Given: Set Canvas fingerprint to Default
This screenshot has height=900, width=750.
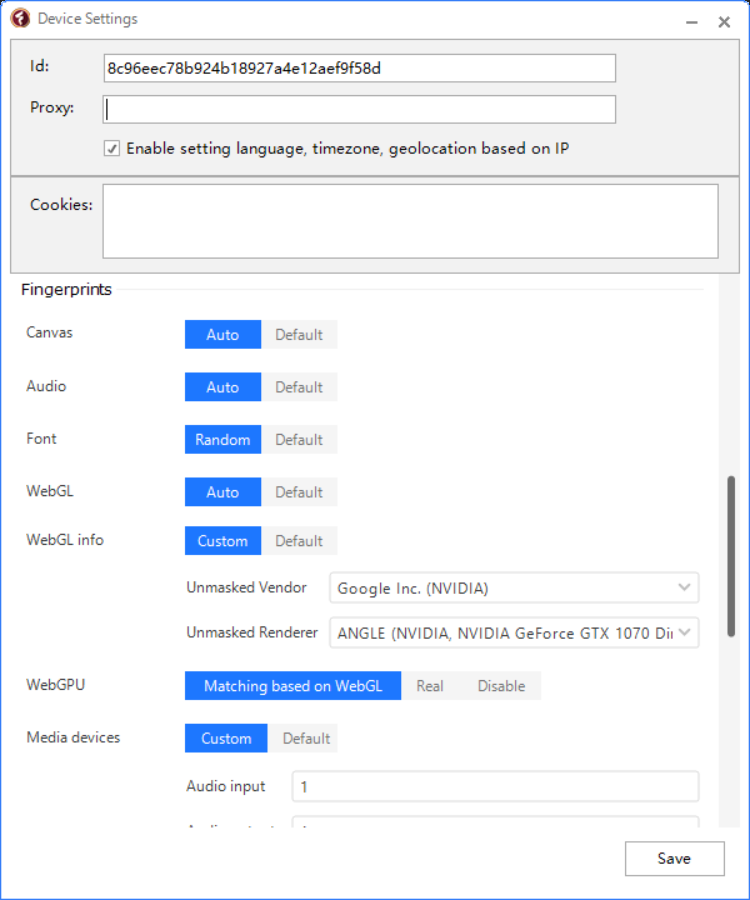Looking at the screenshot, I should 299,335.
